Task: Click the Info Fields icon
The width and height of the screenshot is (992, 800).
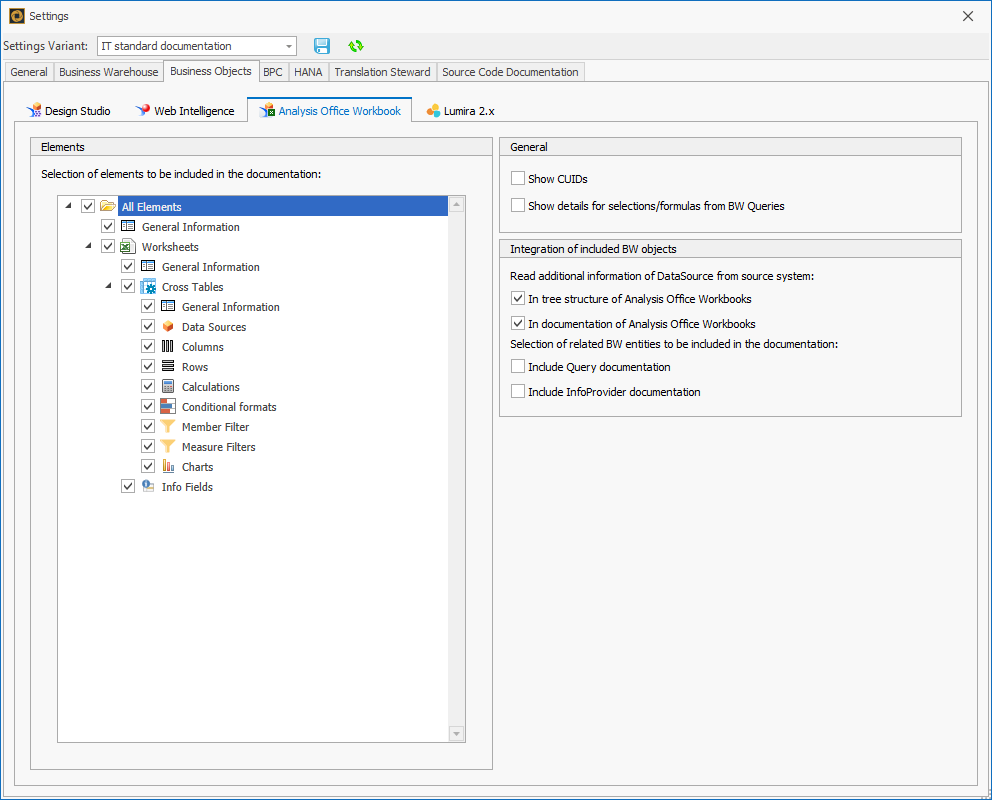Action: tap(148, 486)
